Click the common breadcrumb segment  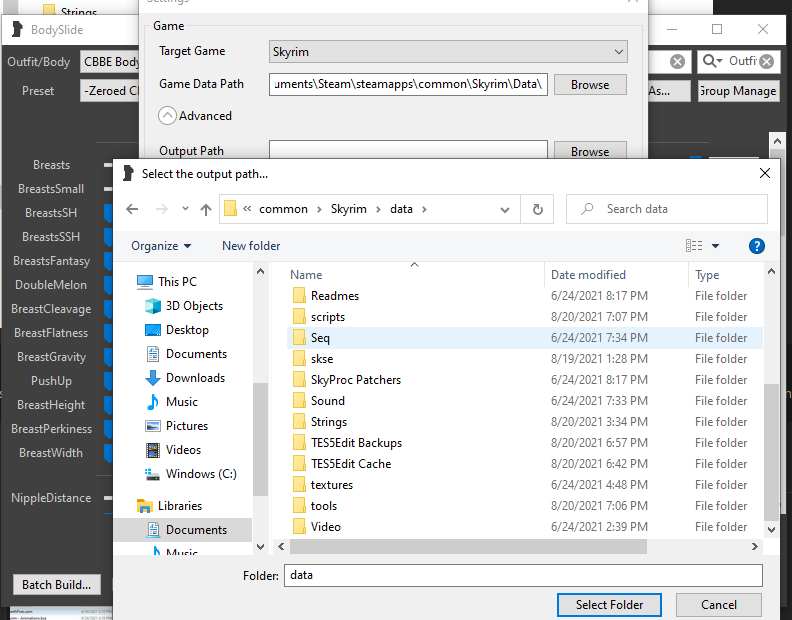click(283, 209)
